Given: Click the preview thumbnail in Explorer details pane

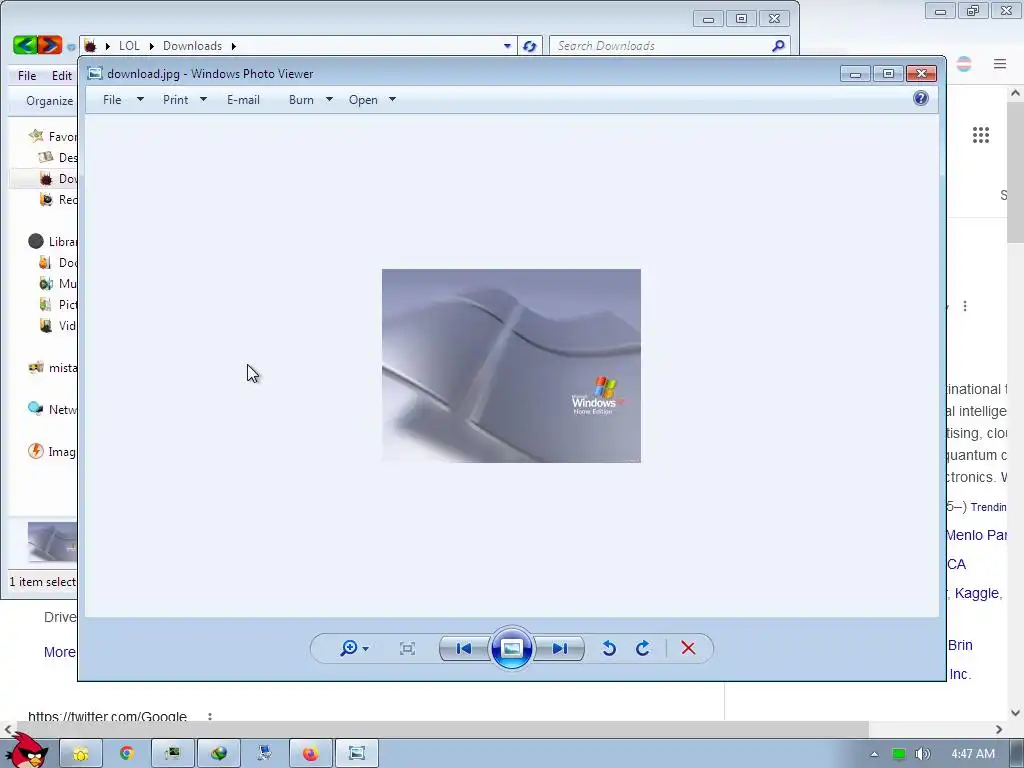Looking at the screenshot, I should tap(52, 541).
